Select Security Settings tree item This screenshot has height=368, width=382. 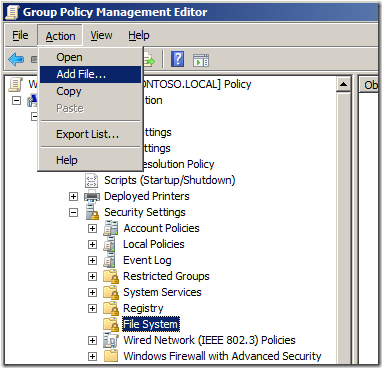click(x=145, y=212)
